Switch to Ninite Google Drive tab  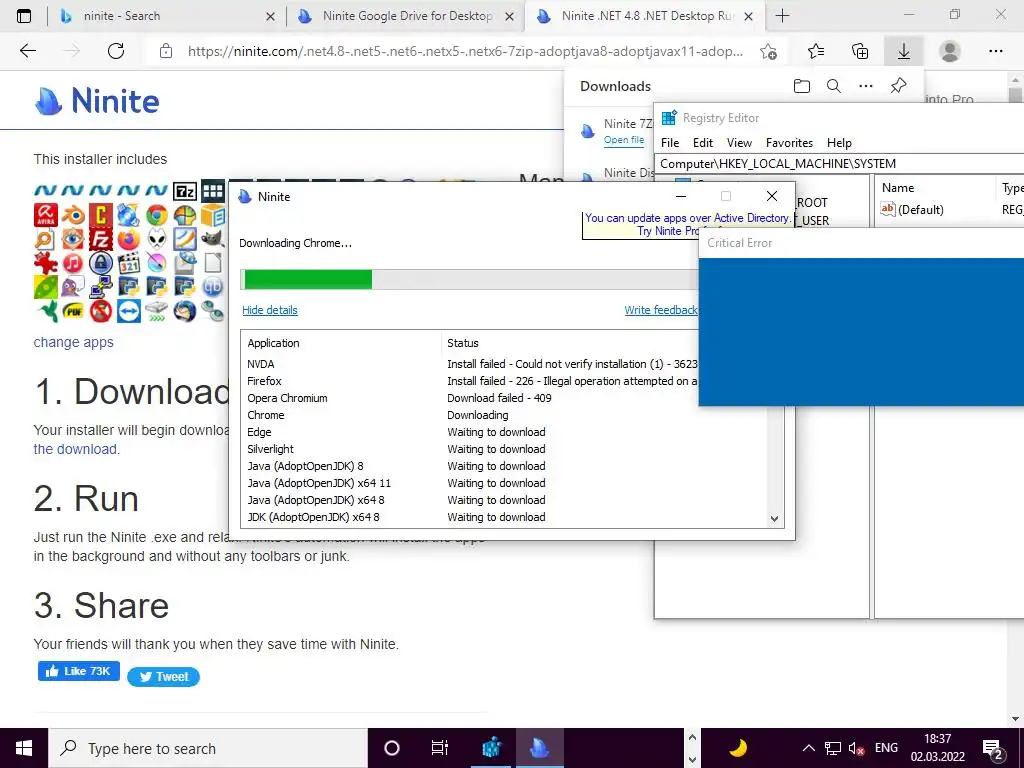click(406, 16)
